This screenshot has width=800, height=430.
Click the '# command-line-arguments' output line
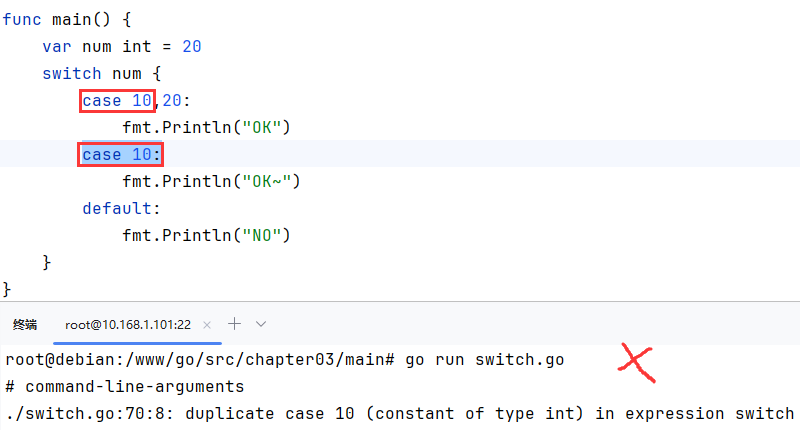pos(125,387)
